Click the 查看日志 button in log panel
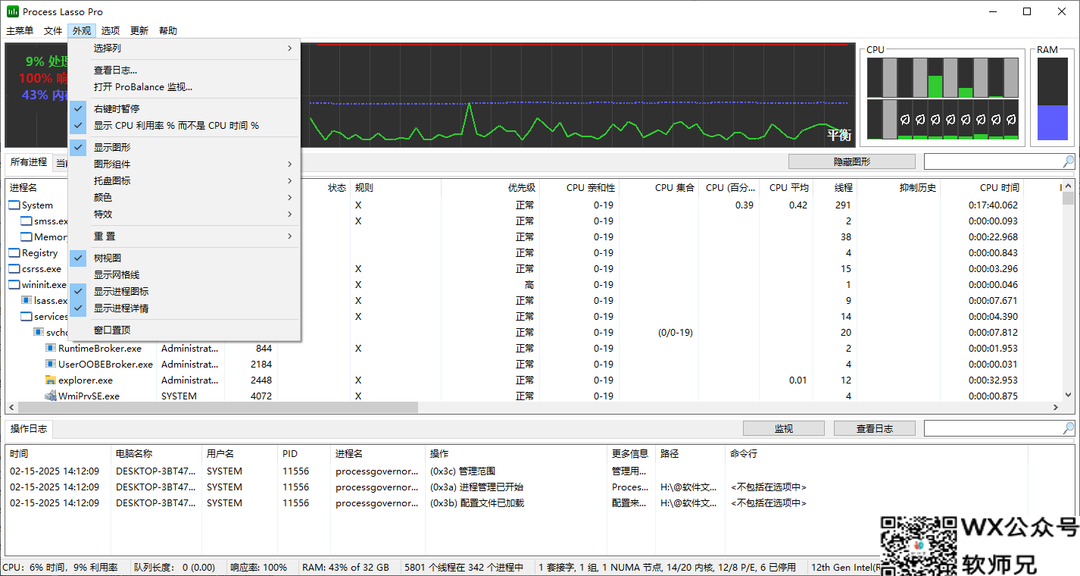This screenshot has height=576, width=1080. point(874,429)
